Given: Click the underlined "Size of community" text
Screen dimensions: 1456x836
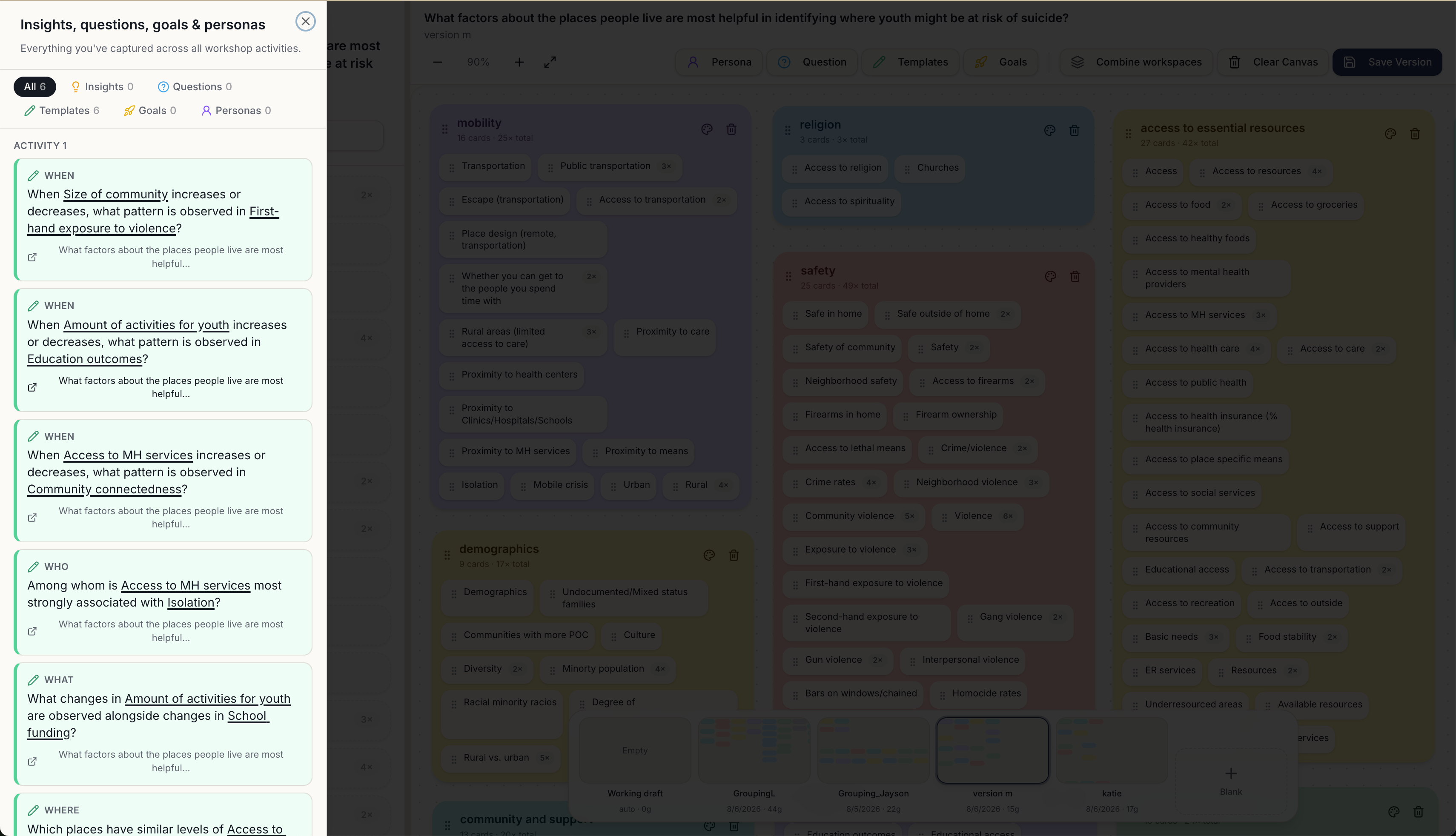Looking at the screenshot, I should click(115, 195).
